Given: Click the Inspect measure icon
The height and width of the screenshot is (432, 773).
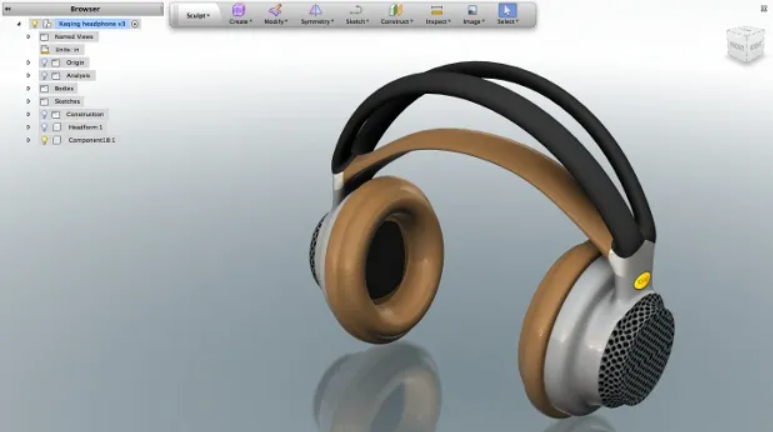Looking at the screenshot, I should coord(437,10).
